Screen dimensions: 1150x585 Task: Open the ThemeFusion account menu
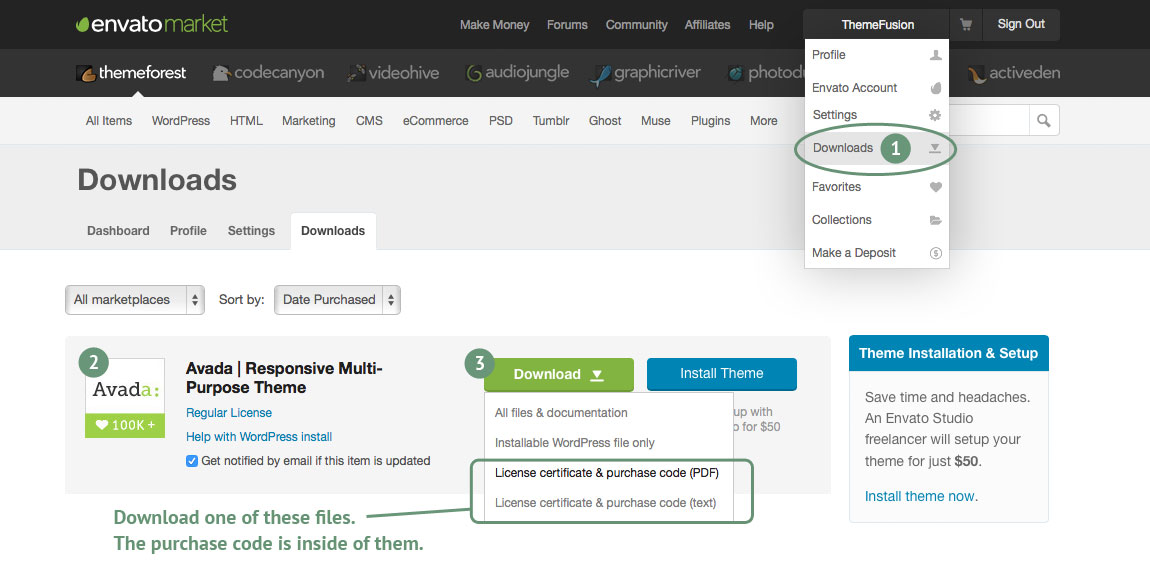click(877, 24)
